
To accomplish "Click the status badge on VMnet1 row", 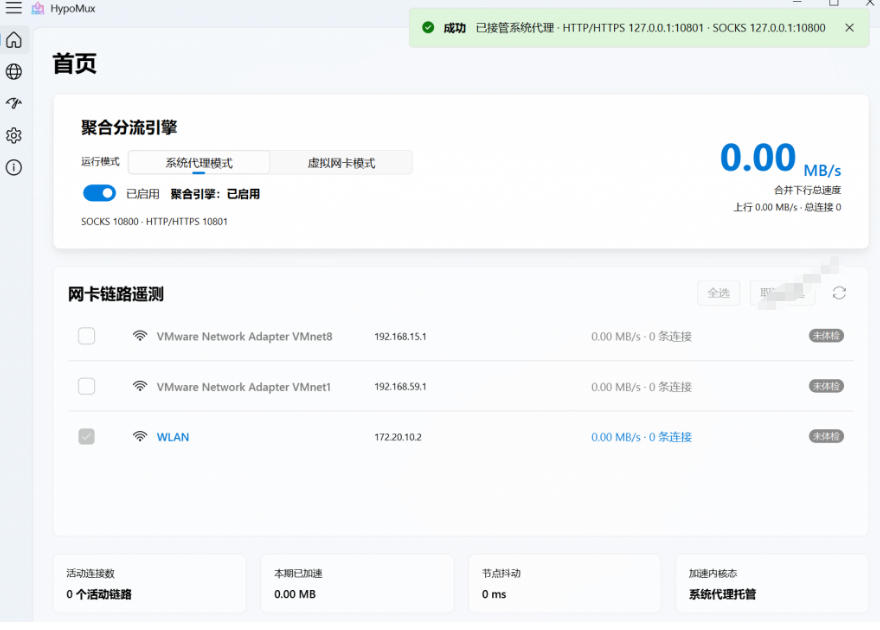I will coord(826,386).
